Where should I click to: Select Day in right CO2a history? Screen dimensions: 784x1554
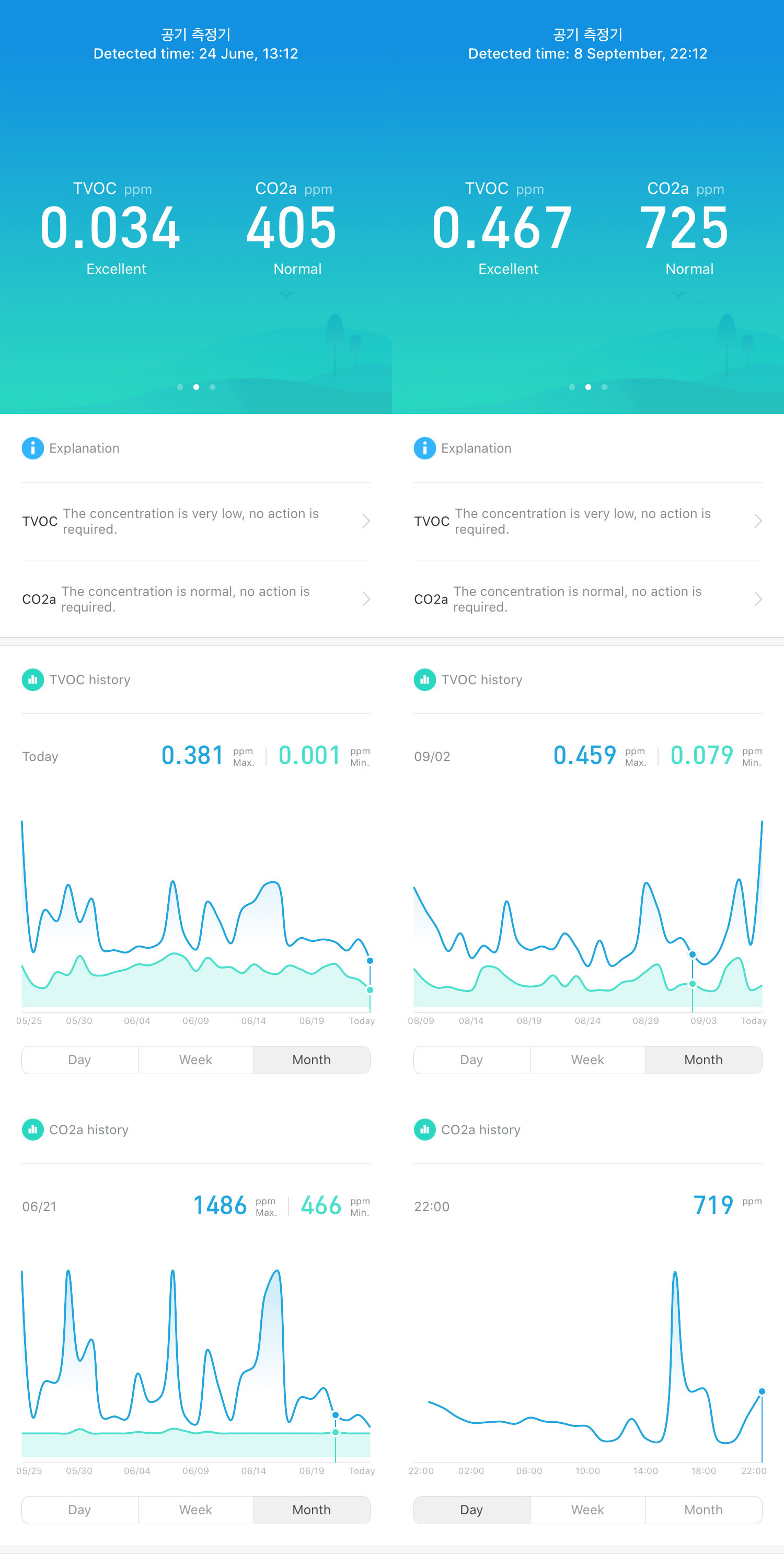coord(471,1510)
